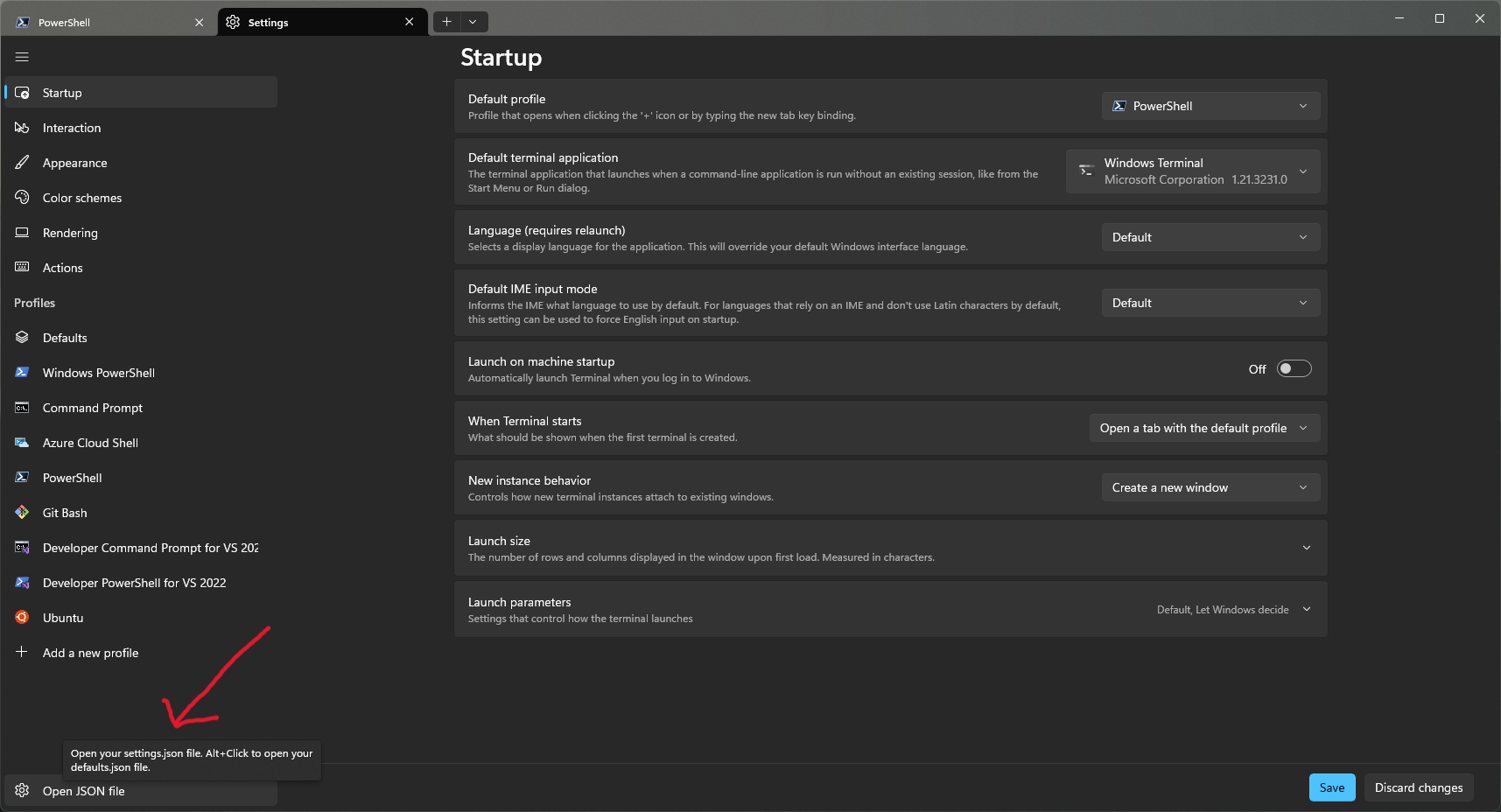Open the Ubuntu profile settings
The height and width of the screenshot is (812, 1501).
tap(142, 618)
